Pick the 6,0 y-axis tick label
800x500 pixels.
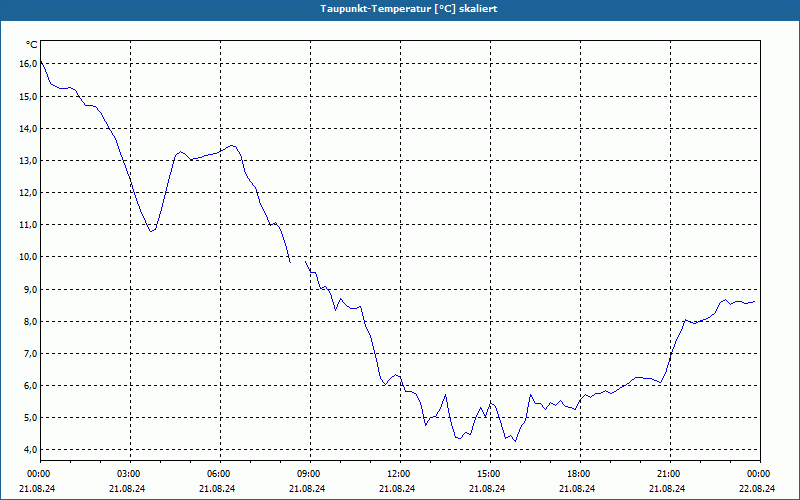30,386
